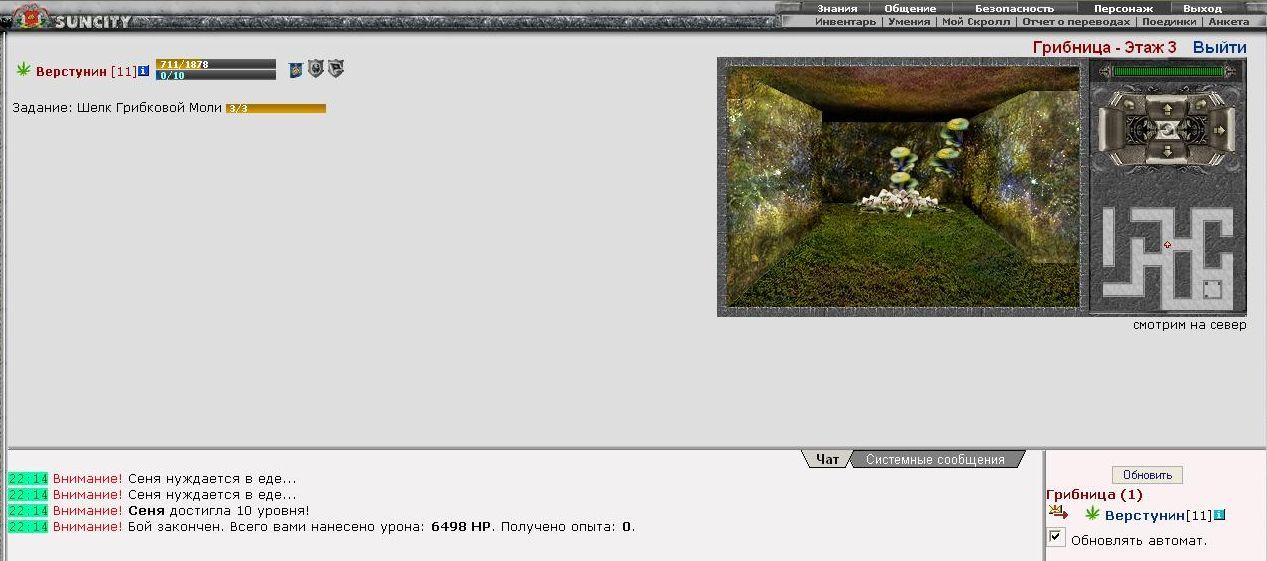Image resolution: width=1267 pixels, height=561 pixels.
Task: Click the center compass button
Action: (x=1167, y=131)
